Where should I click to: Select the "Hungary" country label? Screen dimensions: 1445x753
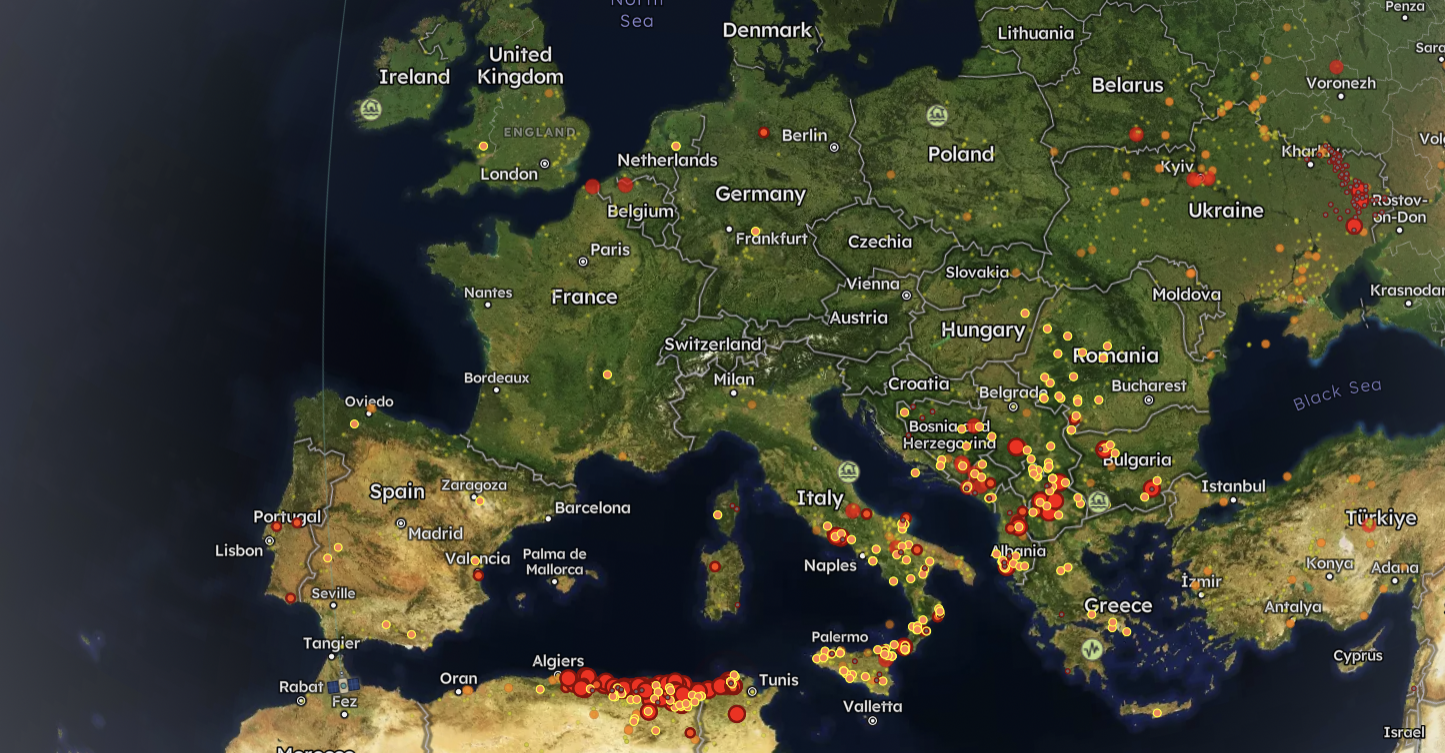983,330
